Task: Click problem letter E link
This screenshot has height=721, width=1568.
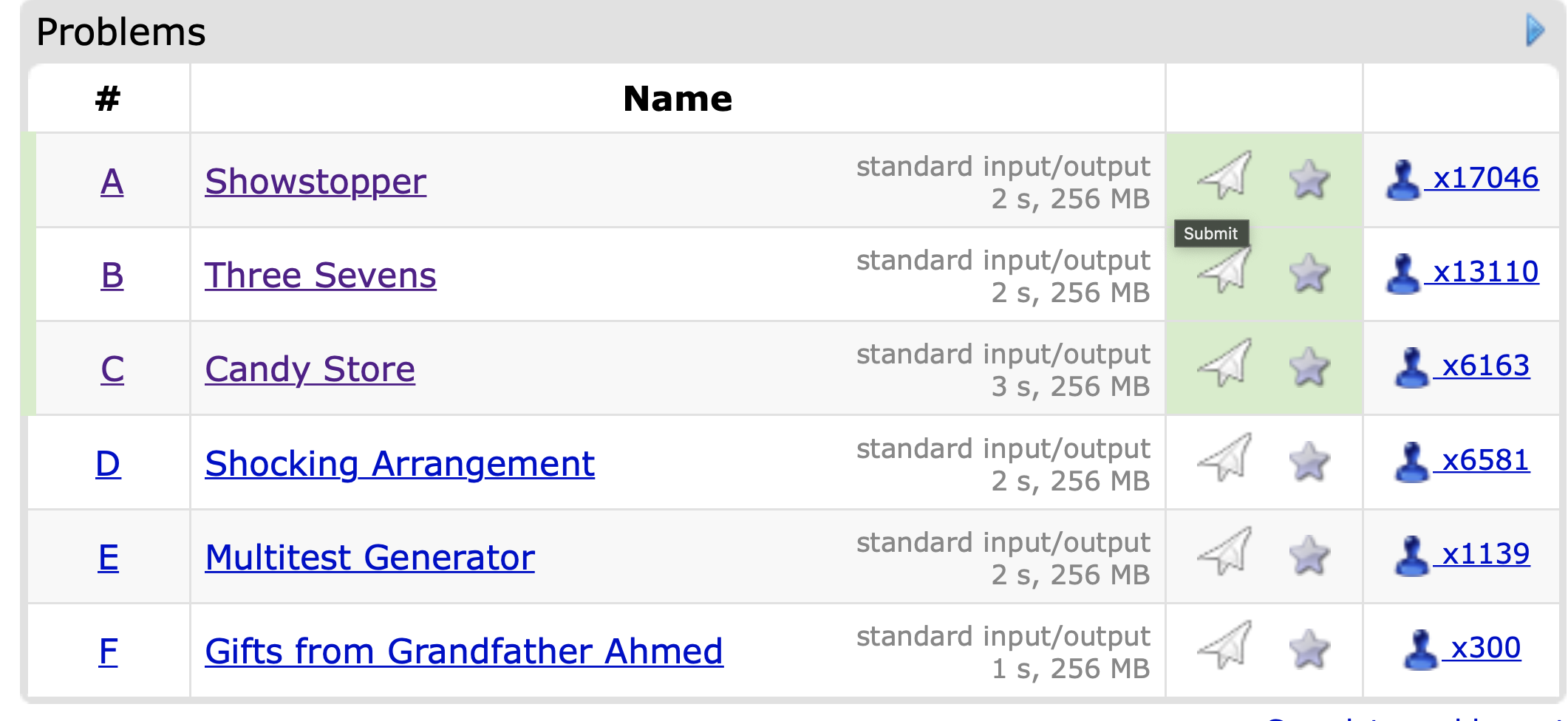Action: (x=108, y=558)
